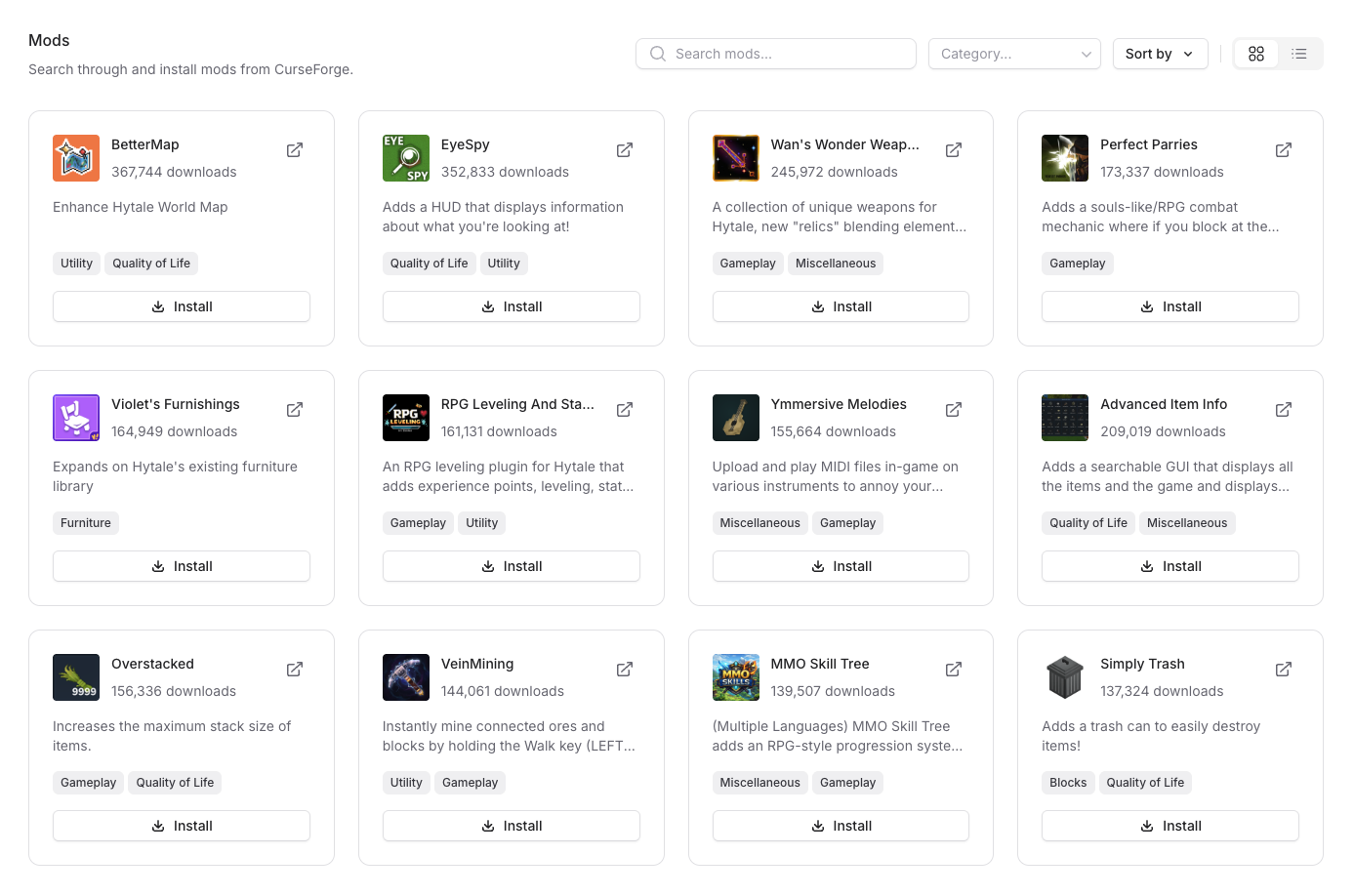Screen dimensions: 1354x896
Task: Install the Simply Trash mod
Action: tap(1169, 825)
